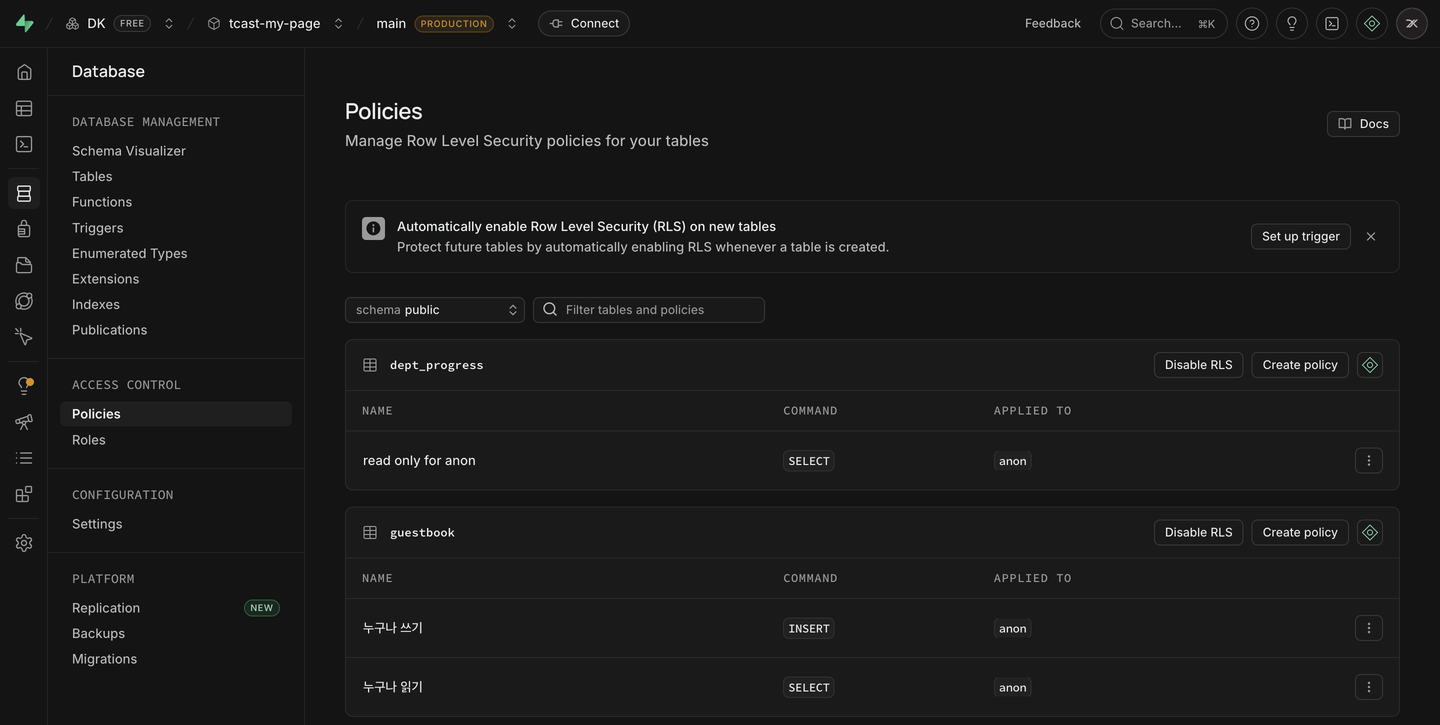Open the user avatar menu
This screenshot has height=725, width=1440.
pos(1412,23)
